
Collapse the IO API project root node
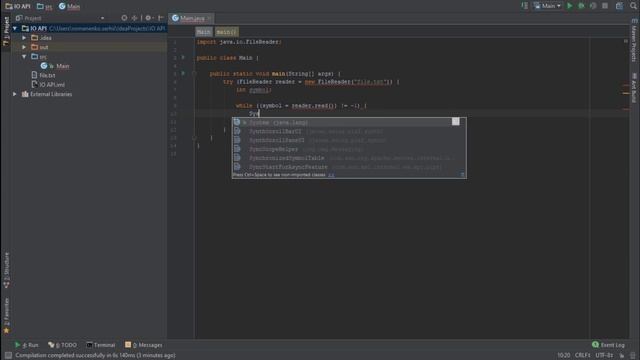click(x=15, y=28)
